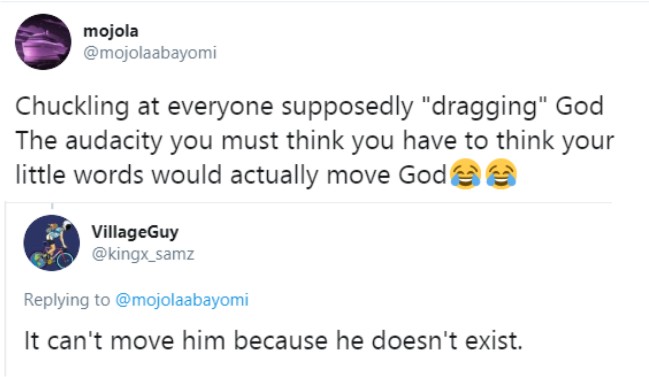Click the @kingx_samz handle
Viewport: 649px width, 377px height.
pos(143,254)
